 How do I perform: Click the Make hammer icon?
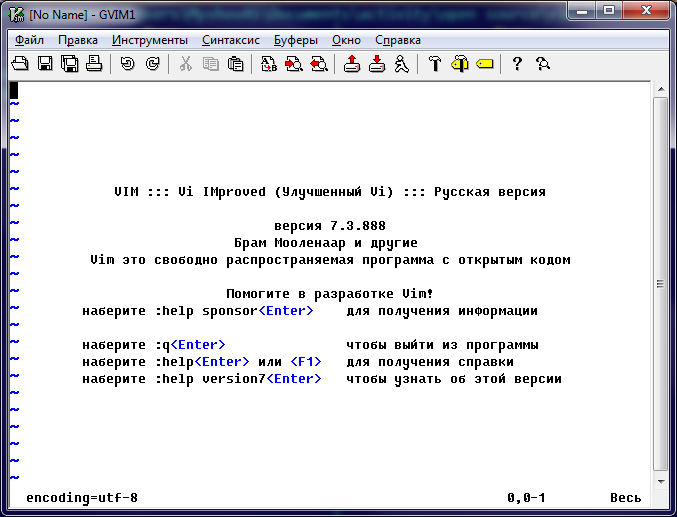point(435,64)
